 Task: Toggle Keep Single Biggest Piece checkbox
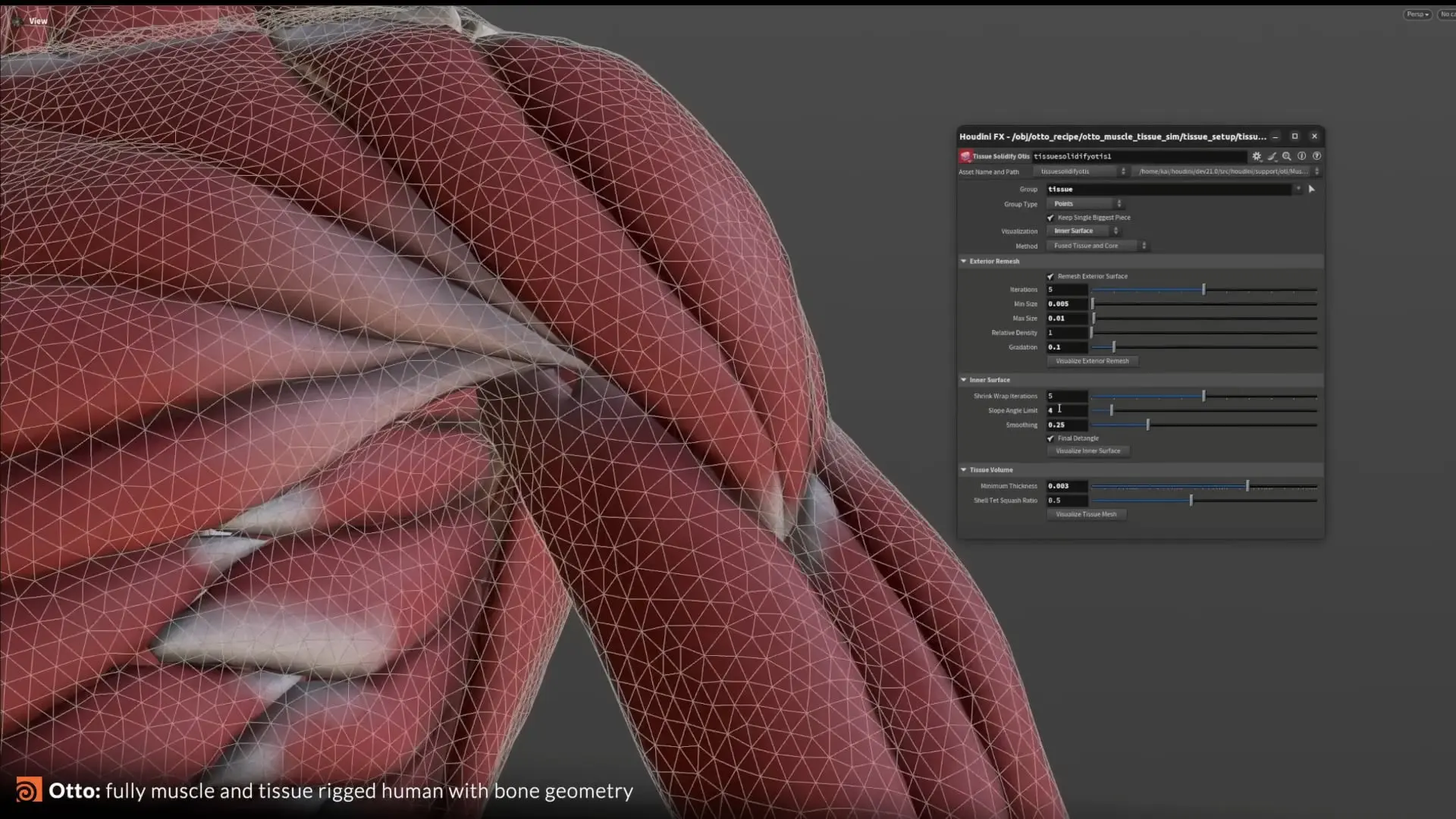pos(1051,218)
